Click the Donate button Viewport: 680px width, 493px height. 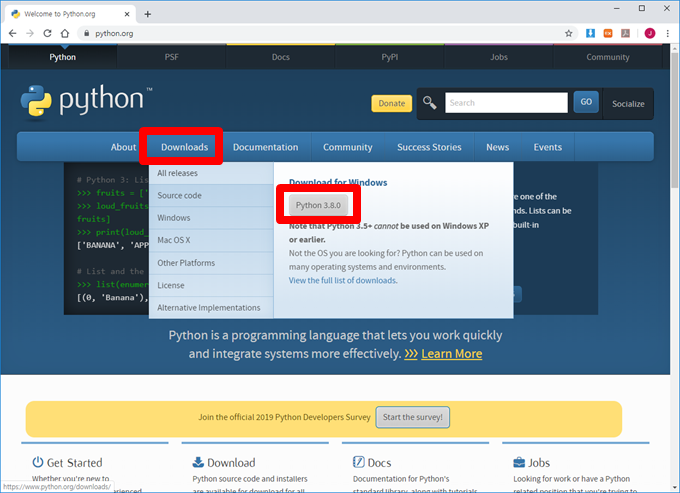click(392, 103)
